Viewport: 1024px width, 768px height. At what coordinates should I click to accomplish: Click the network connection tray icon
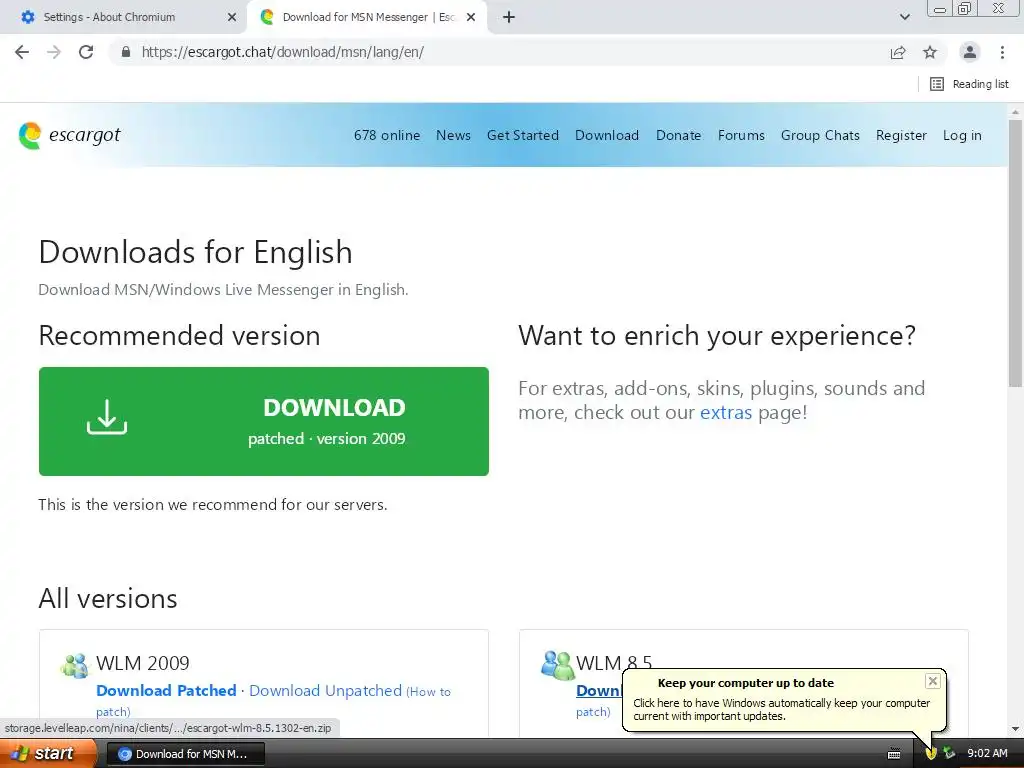949,754
